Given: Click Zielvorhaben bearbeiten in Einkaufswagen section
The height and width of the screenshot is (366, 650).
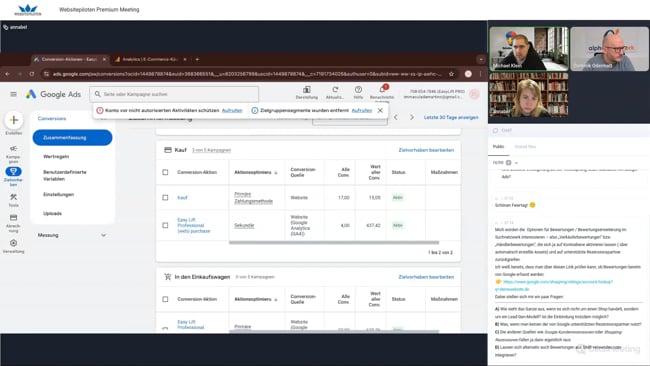Looking at the screenshot, I should pos(426,277).
